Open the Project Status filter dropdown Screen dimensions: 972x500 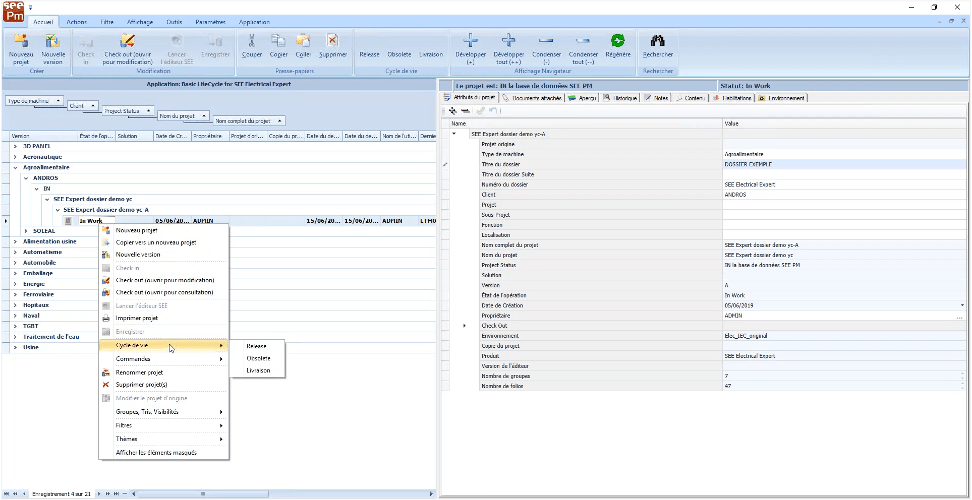pos(147,111)
